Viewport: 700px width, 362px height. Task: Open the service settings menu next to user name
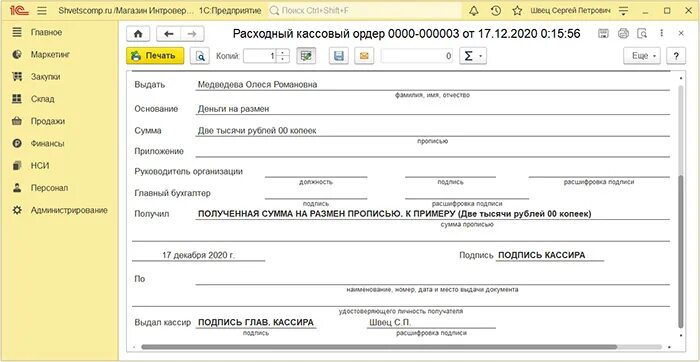pos(623,11)
